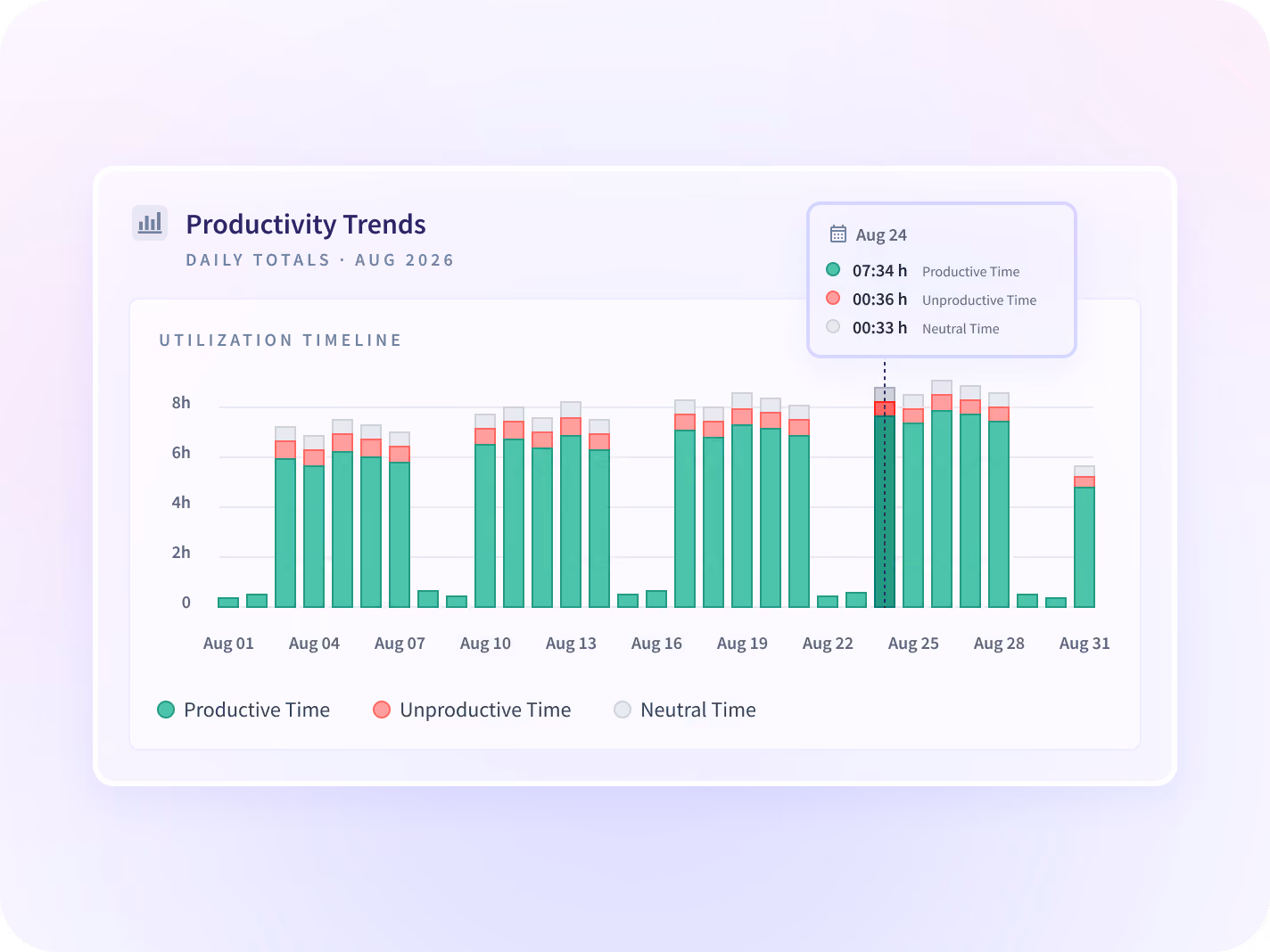Screen dimensions: 1270x952
Task: Toggle Neutral Time series in chart legend
Action: pos(685,710)
